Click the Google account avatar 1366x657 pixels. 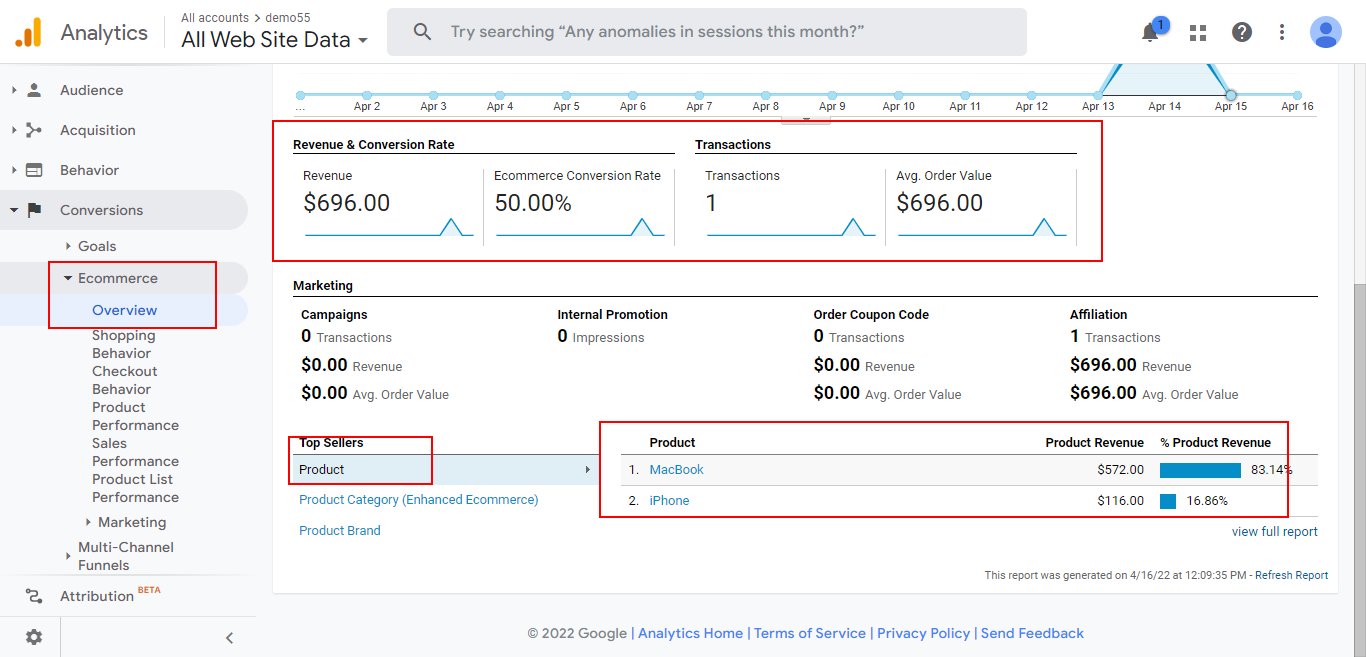pyautogui.click(x=1325, y=32)
